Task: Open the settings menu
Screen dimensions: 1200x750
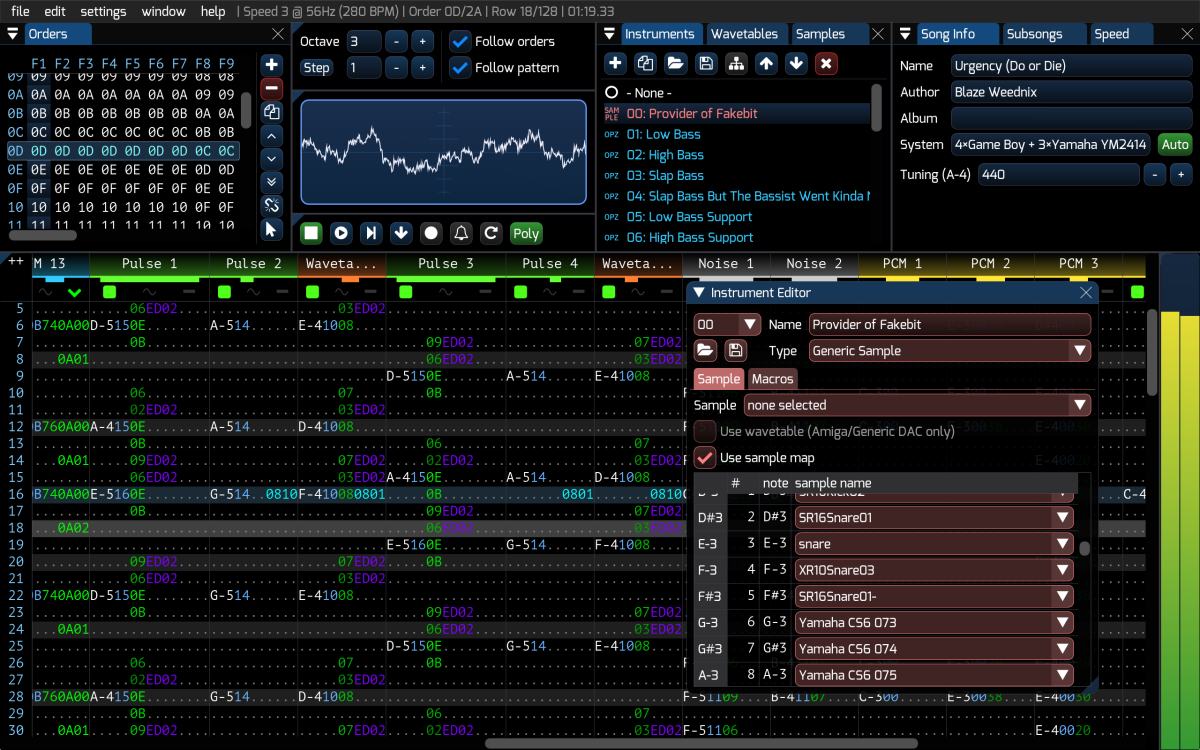Action: click(x=103, y=11)
